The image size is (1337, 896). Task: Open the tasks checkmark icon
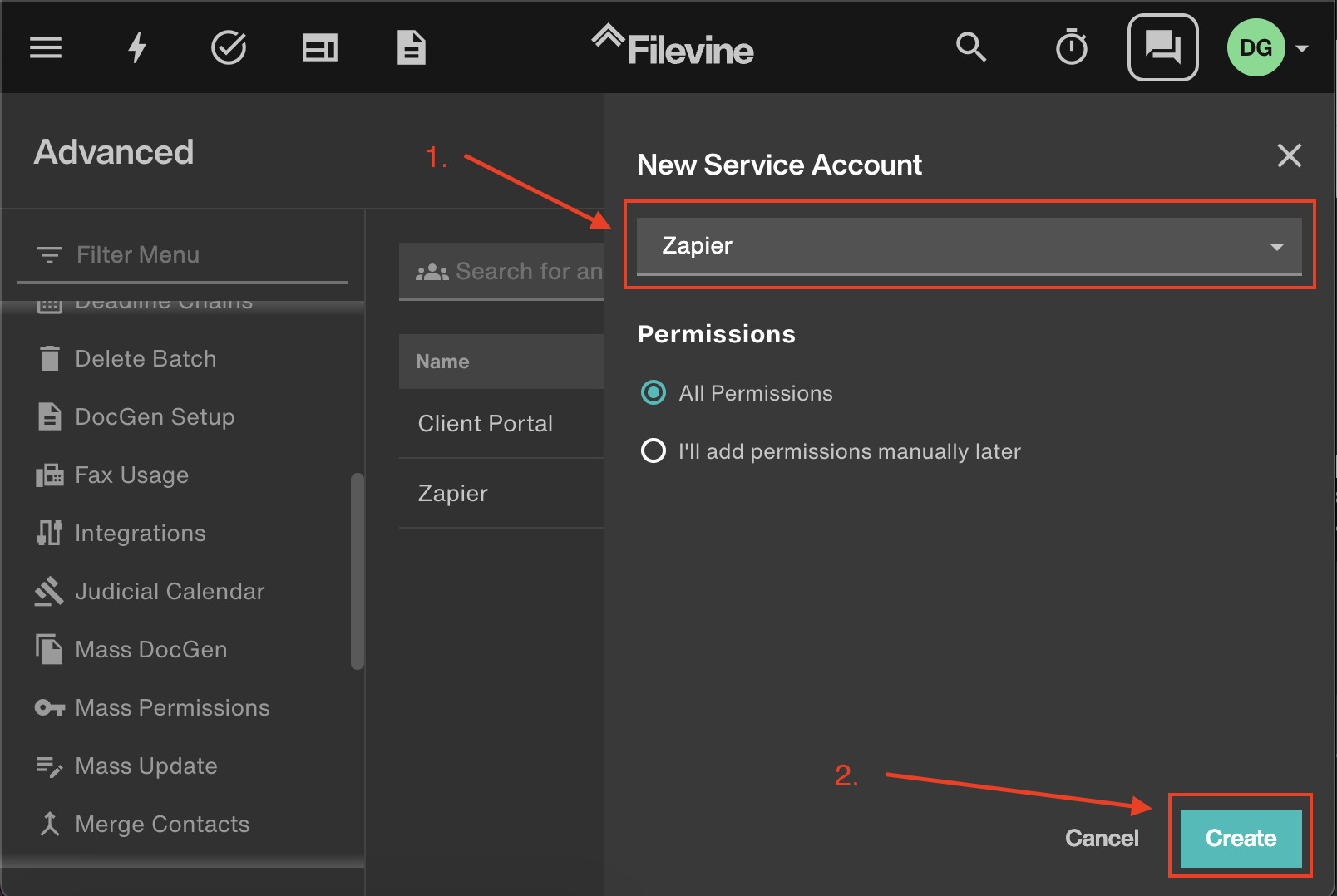[229, 48]
